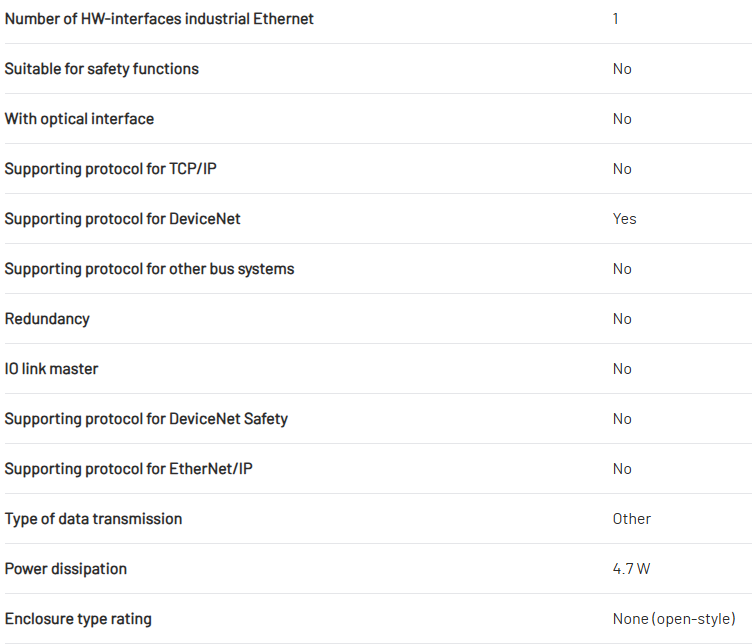
Task: Click the 'IO link master' label
Action: pos(51,369)
